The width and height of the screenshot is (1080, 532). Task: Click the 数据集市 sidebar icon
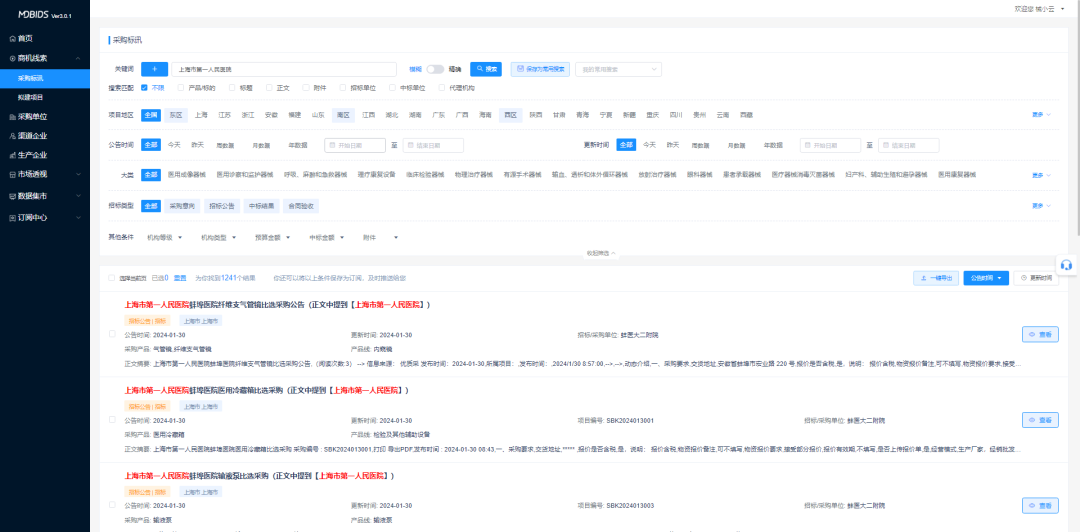pyautogui.click(x=12, y=196)
